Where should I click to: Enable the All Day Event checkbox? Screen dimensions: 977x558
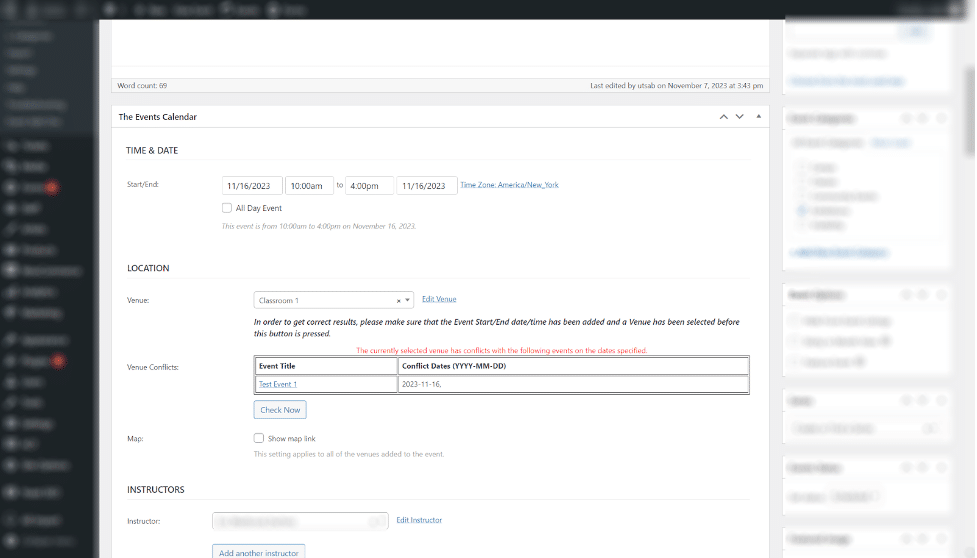tap(227, 208)
